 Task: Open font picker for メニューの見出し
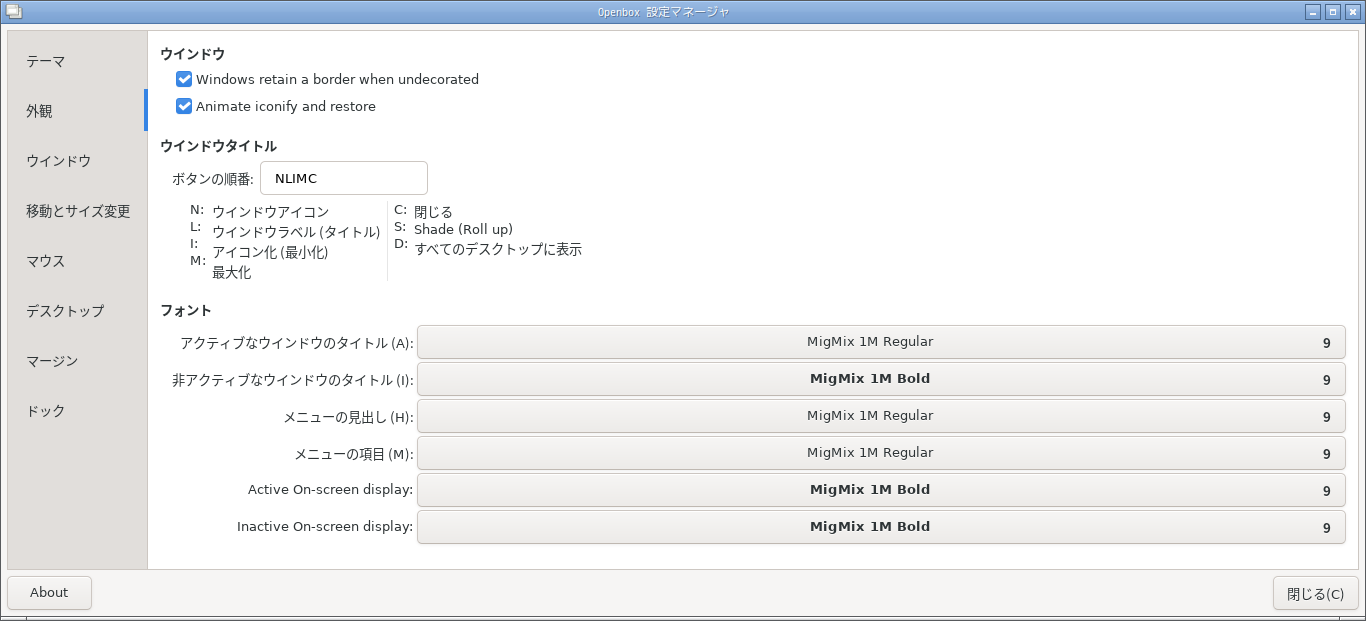pyautogui.click(x=881, y=416)
